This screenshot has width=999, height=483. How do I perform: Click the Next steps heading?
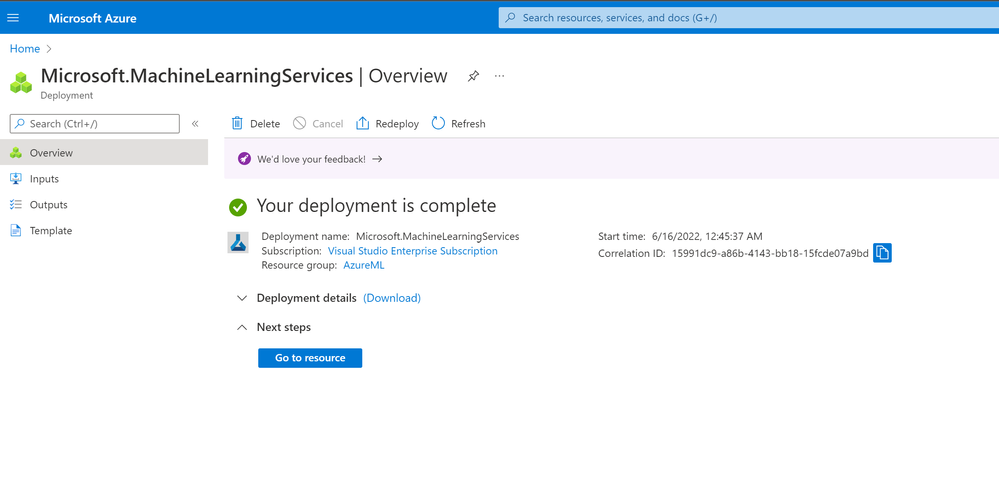point(284,328)
